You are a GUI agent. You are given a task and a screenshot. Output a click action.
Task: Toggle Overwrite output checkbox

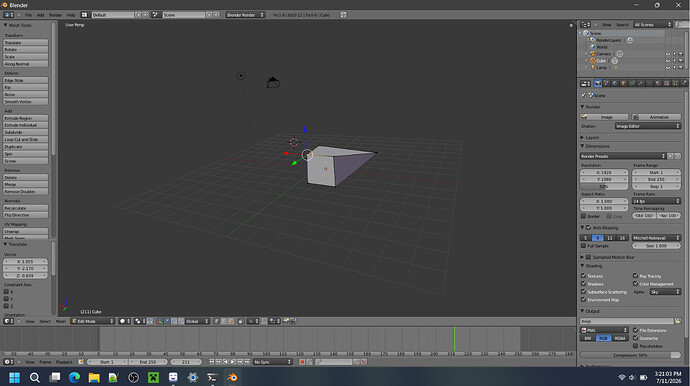(635, 338)
